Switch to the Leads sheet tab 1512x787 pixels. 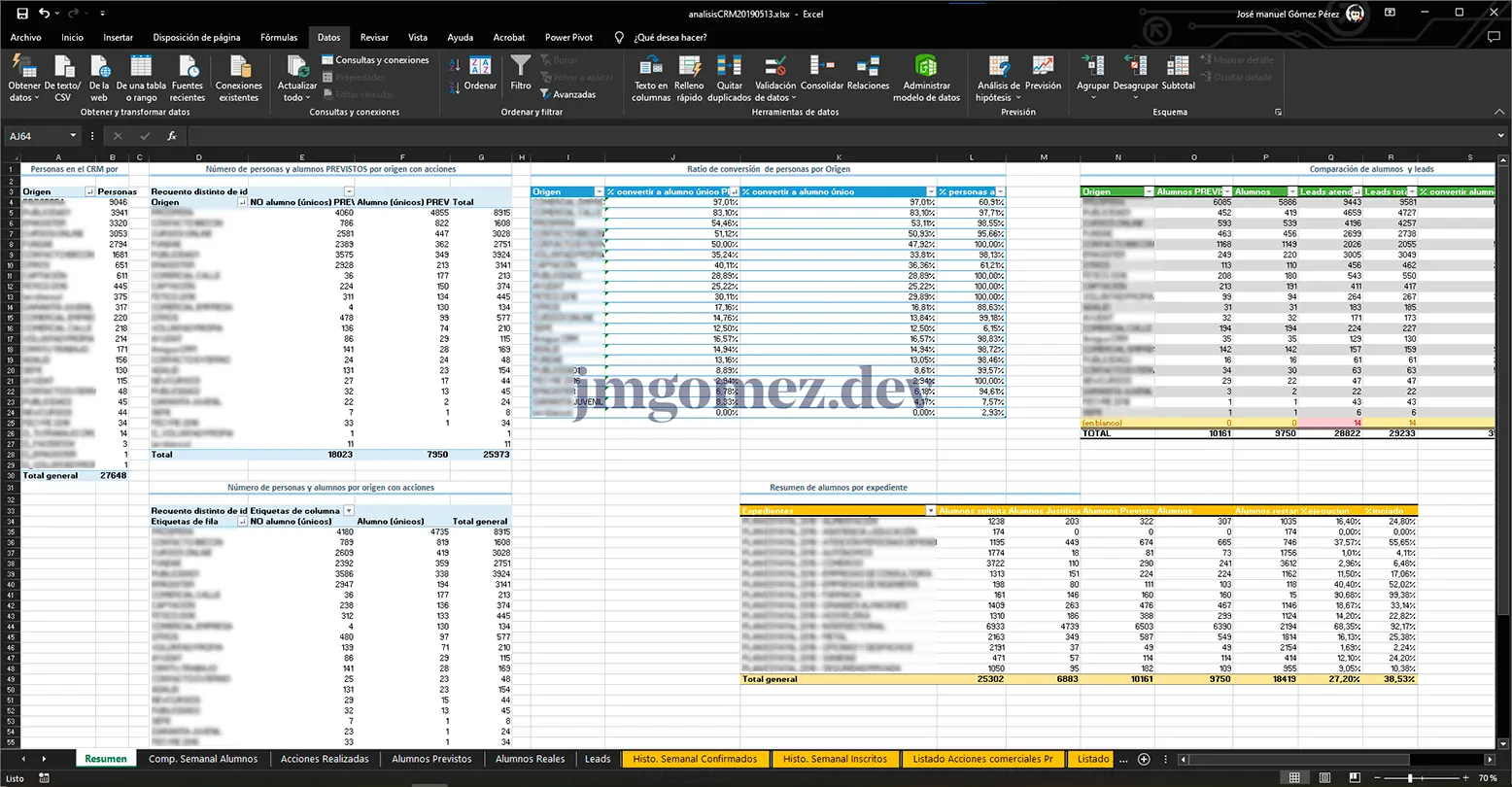click(598, 759)
